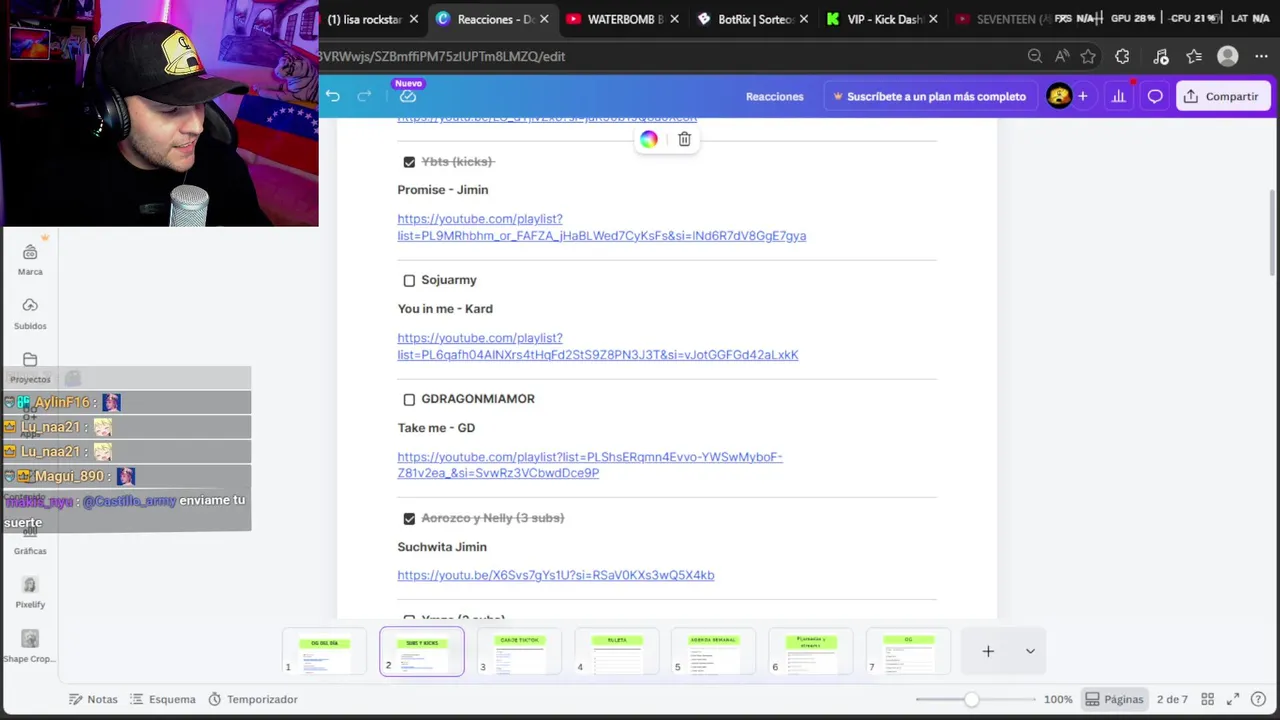This screenshot has height=720, width=1280.
Task: Switch to the WATERBOMB YouTube tab
Action: tap(624, 19)
